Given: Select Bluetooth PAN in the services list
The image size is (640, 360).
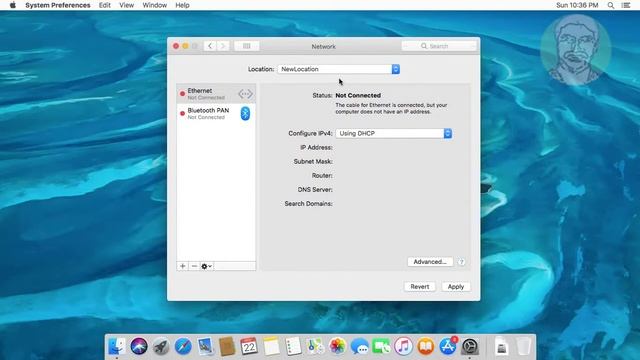Looking at the screenshot, I should pyautogui.click(x=216, y=113).
